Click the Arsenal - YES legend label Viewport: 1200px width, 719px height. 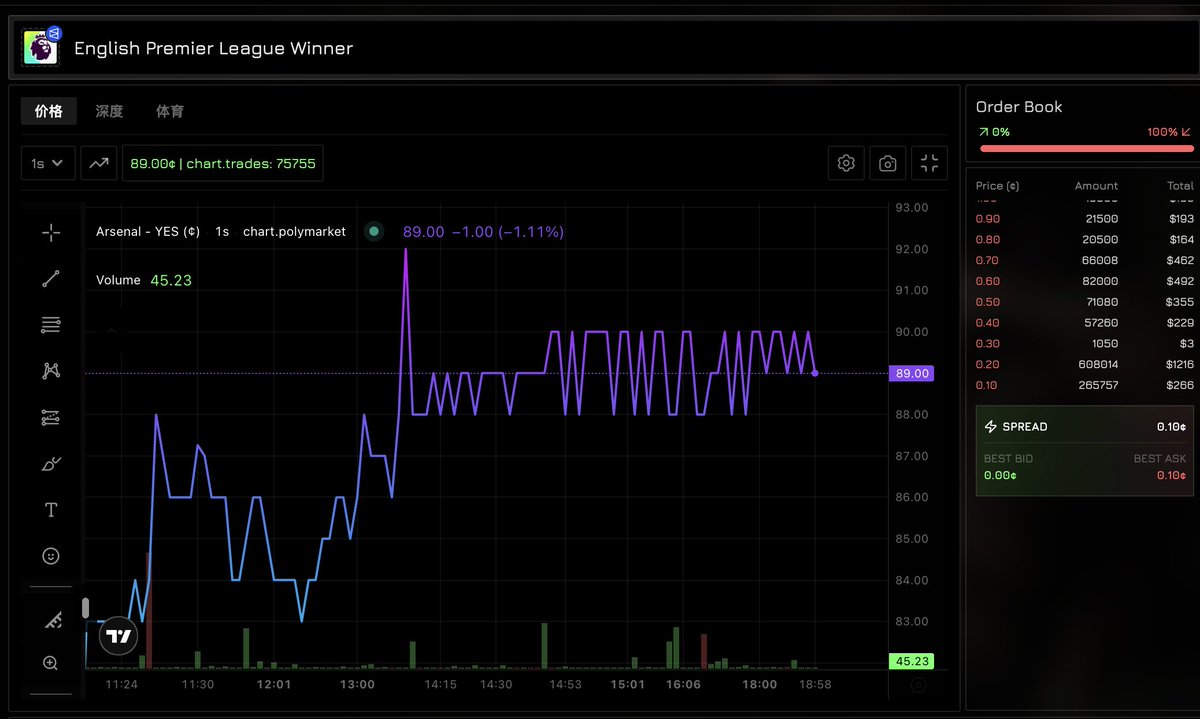tap(148, 231)
